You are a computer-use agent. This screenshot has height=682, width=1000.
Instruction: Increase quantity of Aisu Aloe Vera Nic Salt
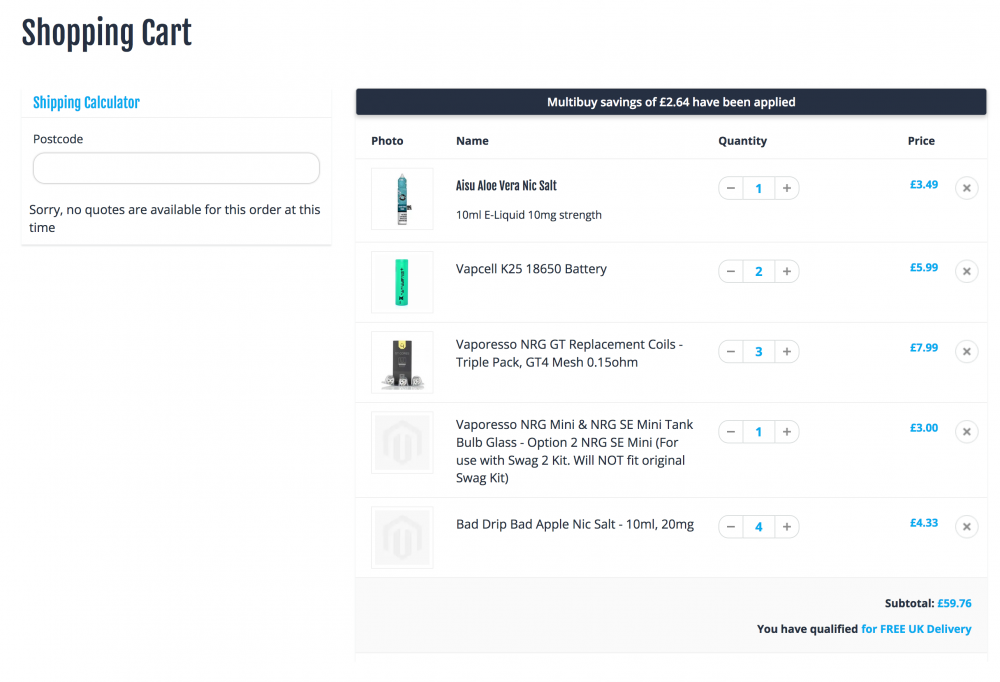pyautogui.click(x=787, y=188)
